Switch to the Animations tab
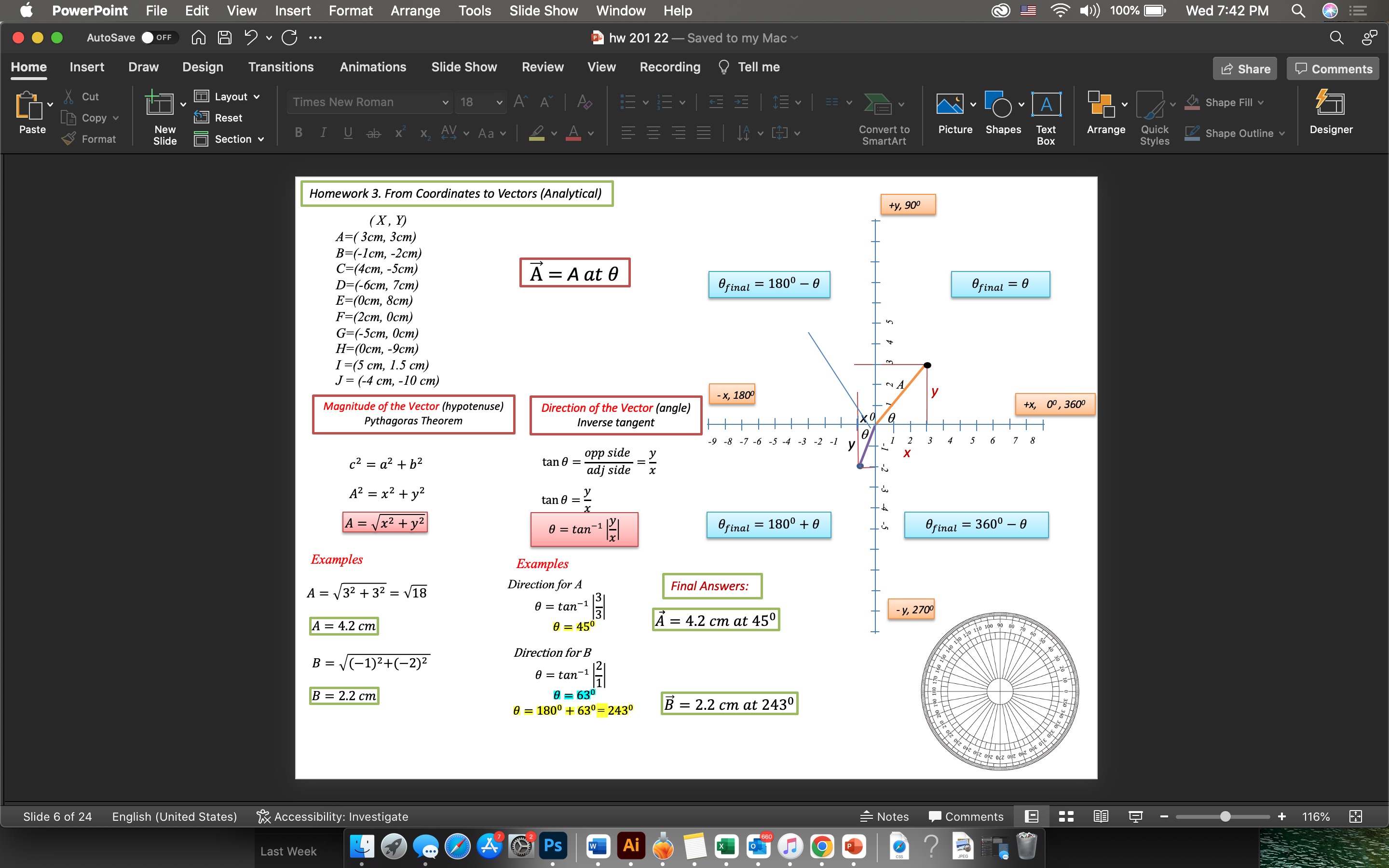 [372, 67]
